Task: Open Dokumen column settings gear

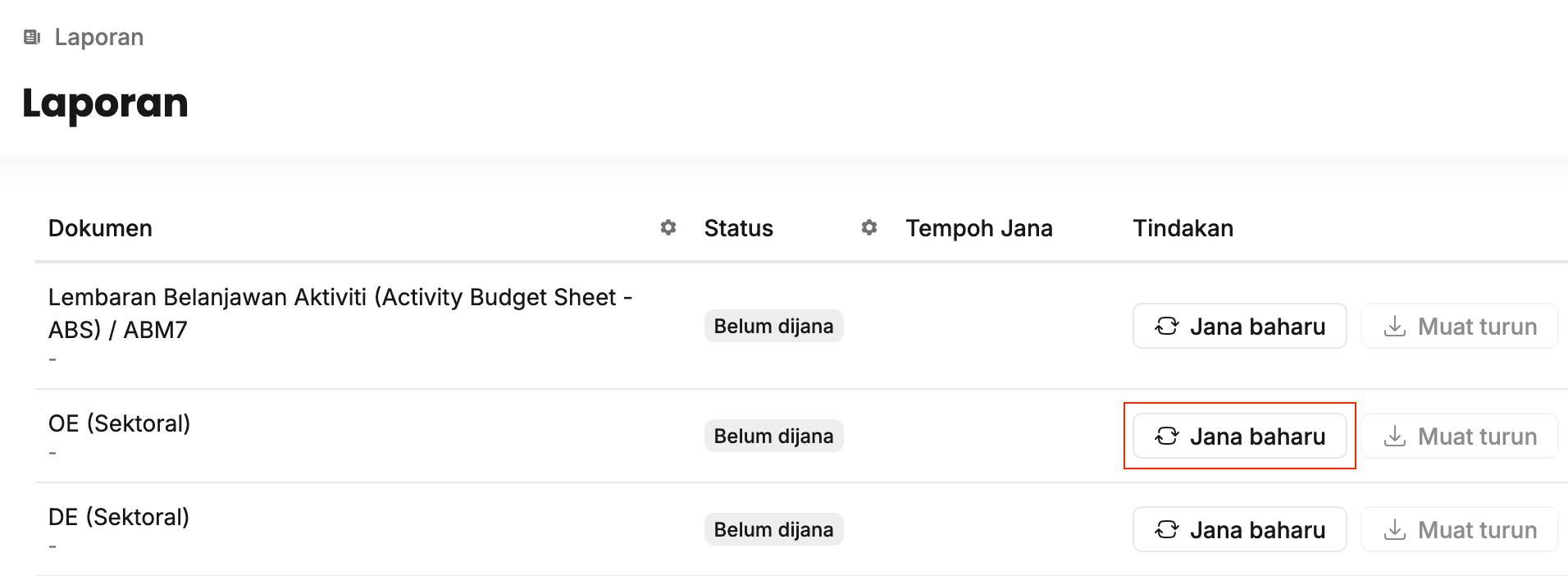Action: coord(668,227)
